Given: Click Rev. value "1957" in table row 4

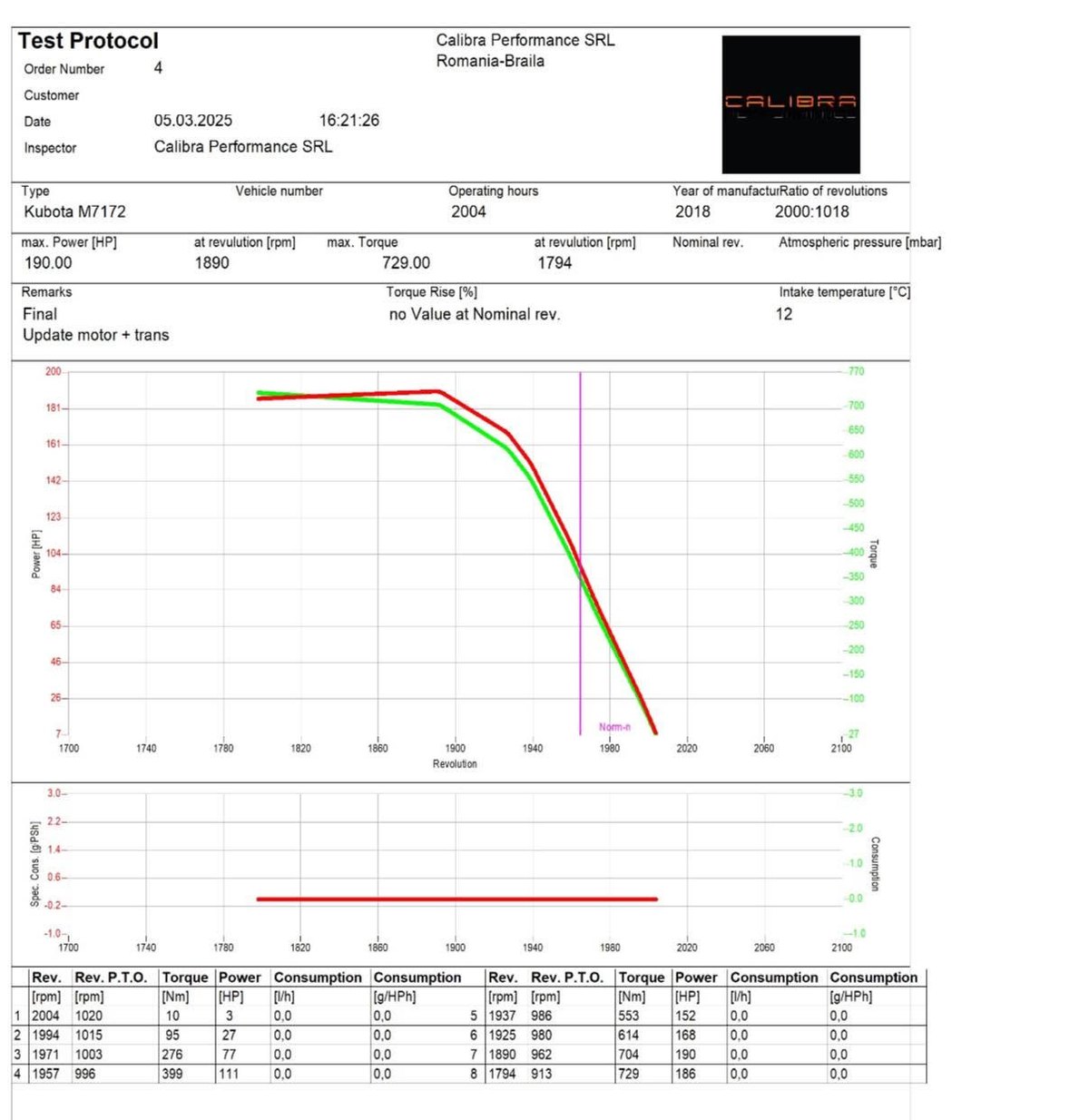Looking at the screenshot, I should pyautogui.click(x=45, y=1074).
